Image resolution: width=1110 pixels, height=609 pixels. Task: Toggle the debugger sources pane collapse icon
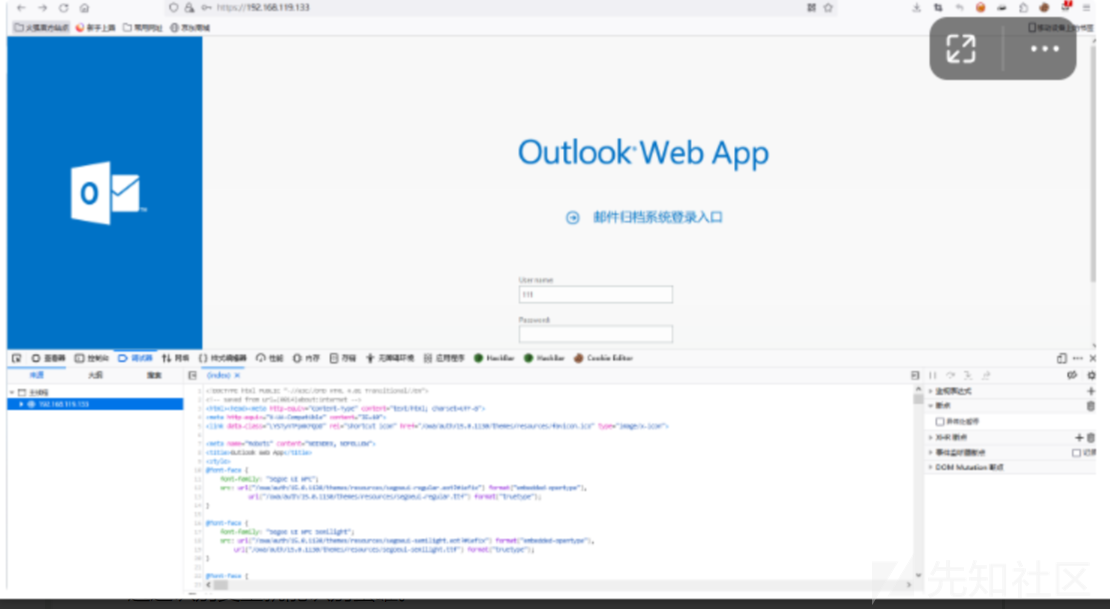point(193,375)
